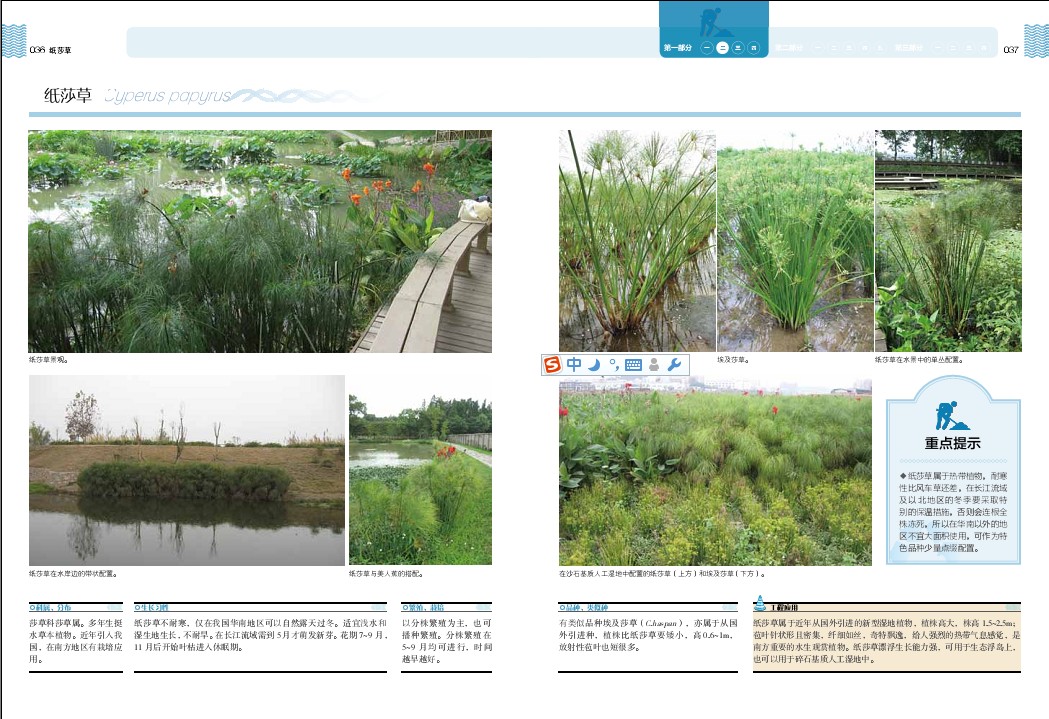Viewport: 1049px width, 719px height.
Task: Select the 第一部分 section tab
Action: pyautogui.click(x=677, y=47)
